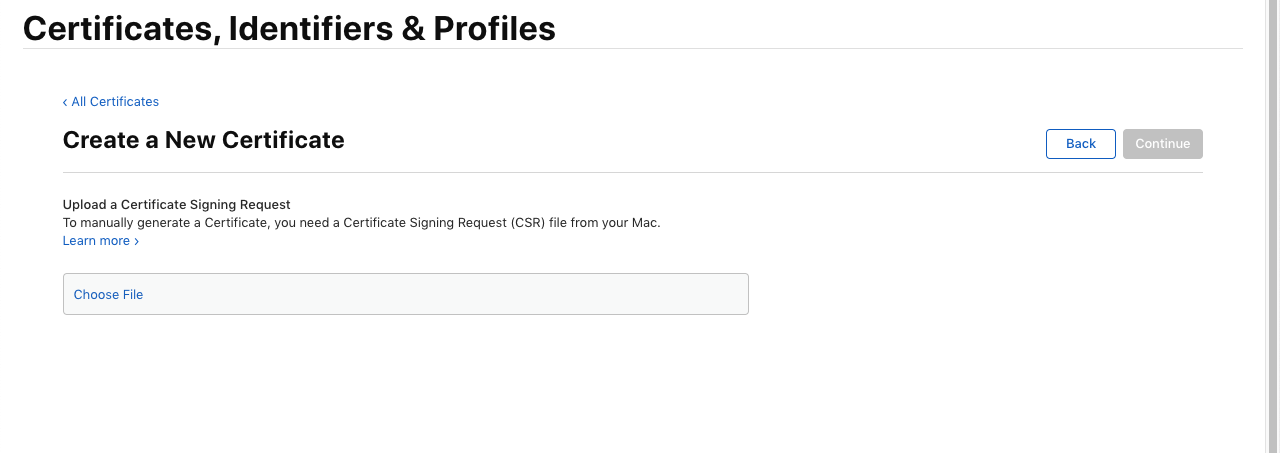Click the chevron arrow after Learn more
This screenshot has height=453, width=1280.
tap(136, 241)
